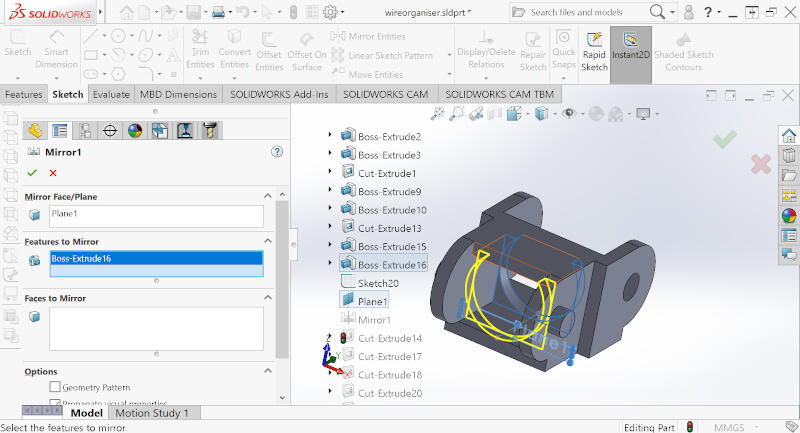The image size is (800, 433).
Task: Switch to the Features tab
Action: pos(23,94)
